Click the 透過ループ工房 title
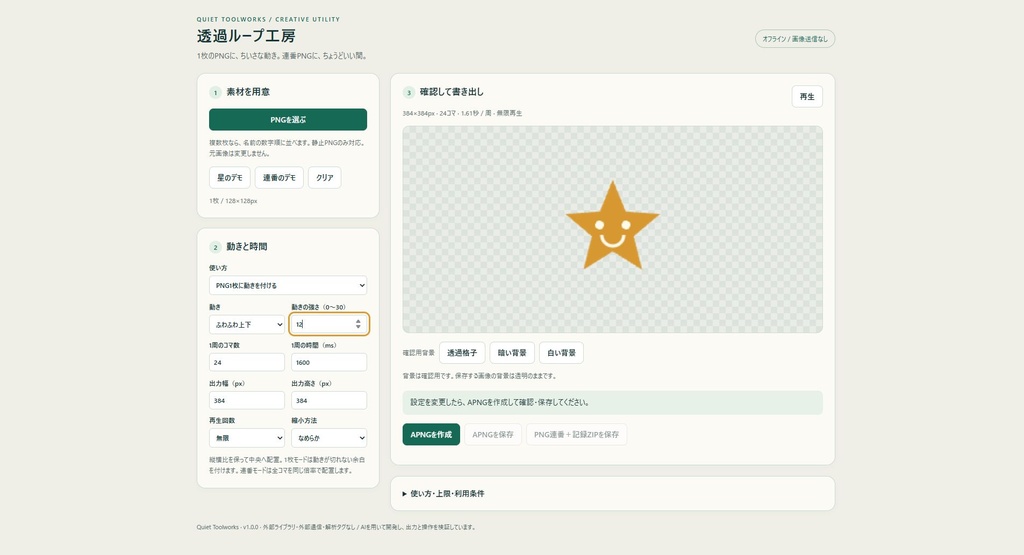 point(246,36)
